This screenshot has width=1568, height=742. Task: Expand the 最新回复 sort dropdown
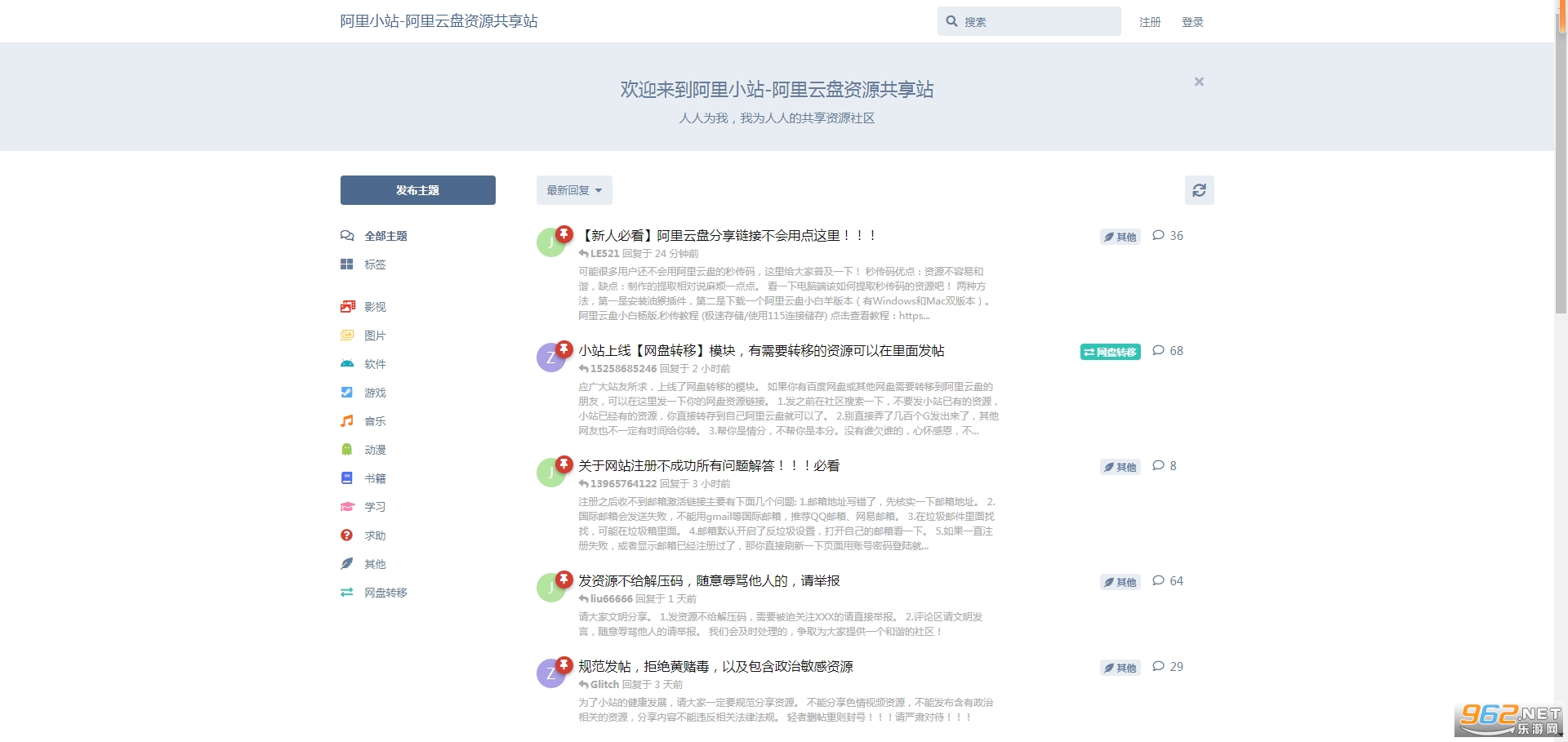574,190
